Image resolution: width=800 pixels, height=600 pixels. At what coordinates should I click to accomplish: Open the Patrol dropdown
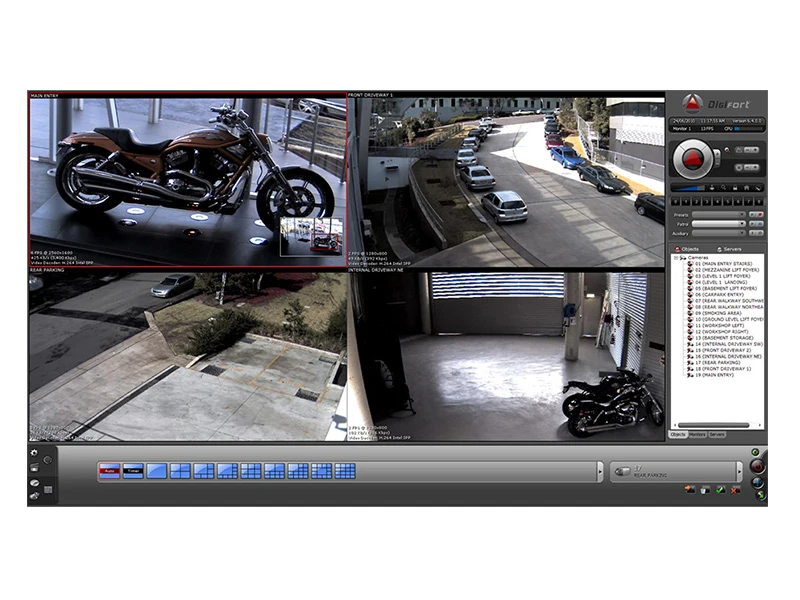tap(718, 224)
